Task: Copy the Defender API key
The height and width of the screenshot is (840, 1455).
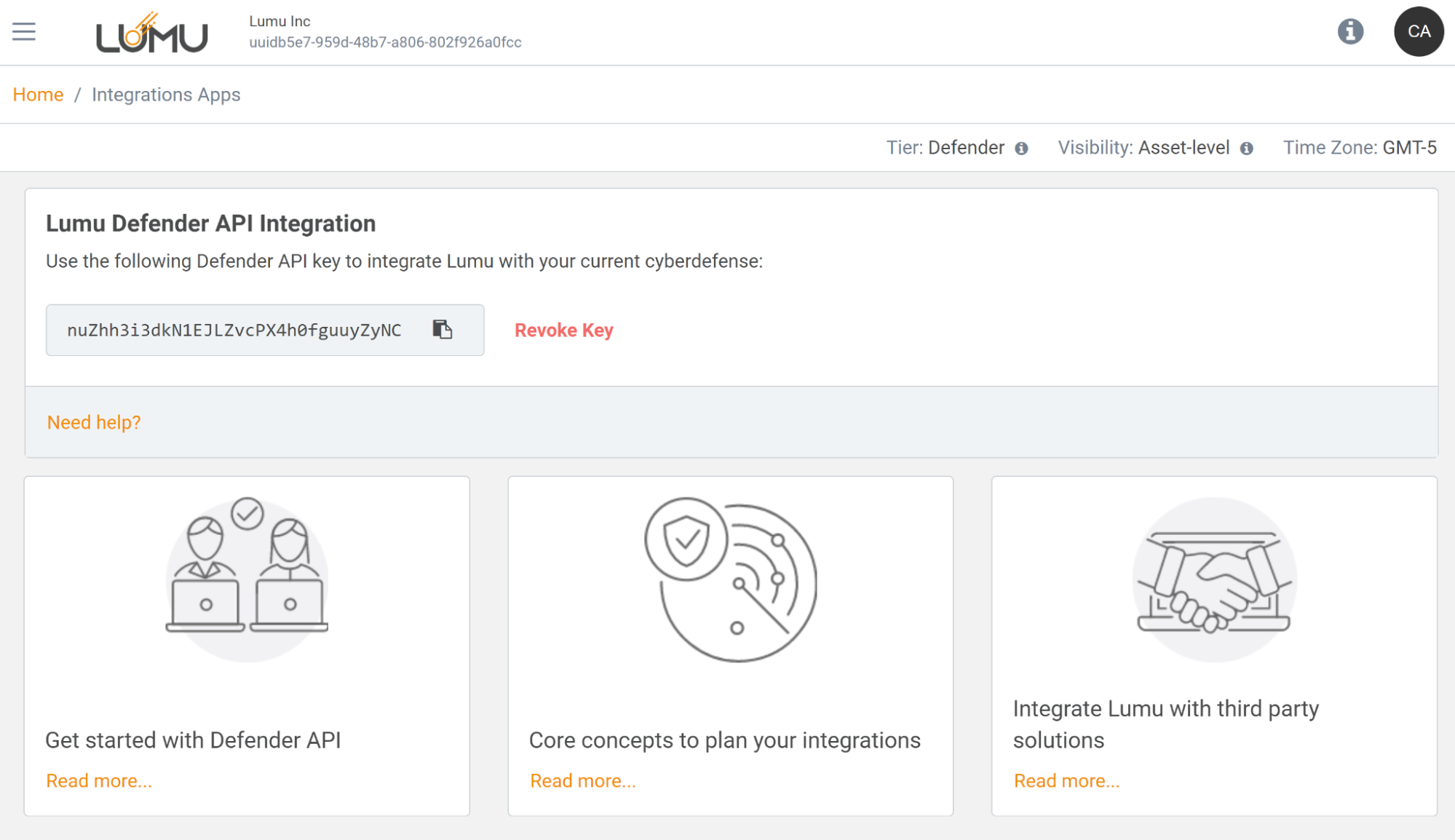Action: pos(443,330)
